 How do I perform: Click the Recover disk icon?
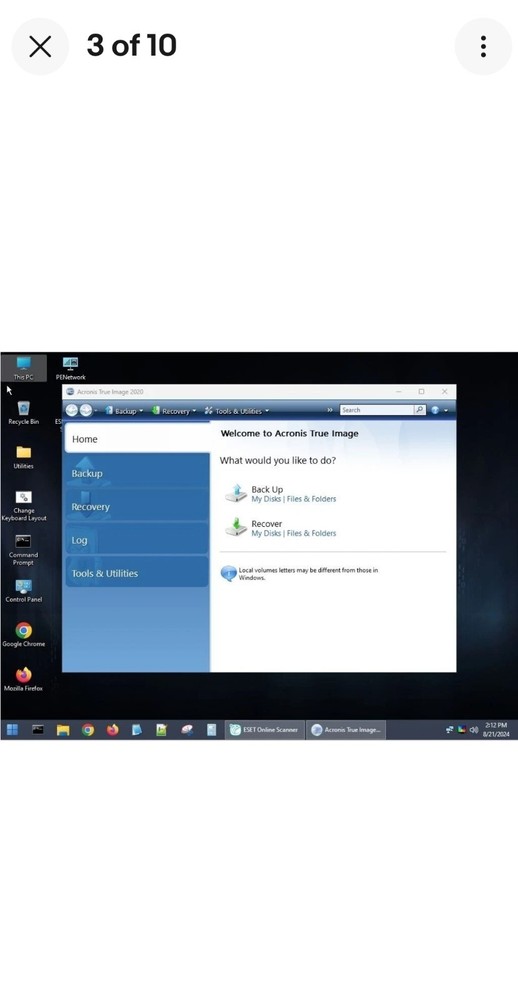point(235,527)
